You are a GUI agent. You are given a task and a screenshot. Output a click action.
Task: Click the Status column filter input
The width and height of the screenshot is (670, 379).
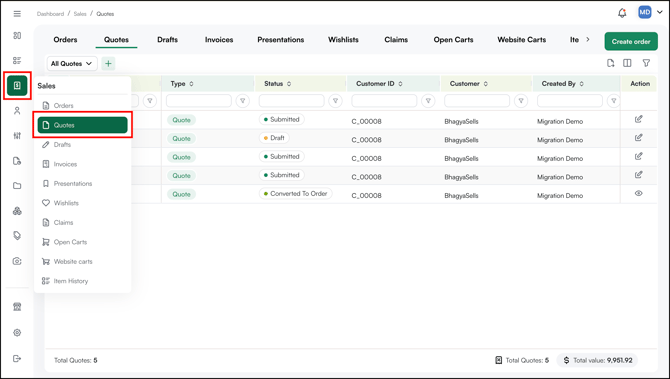291,101
